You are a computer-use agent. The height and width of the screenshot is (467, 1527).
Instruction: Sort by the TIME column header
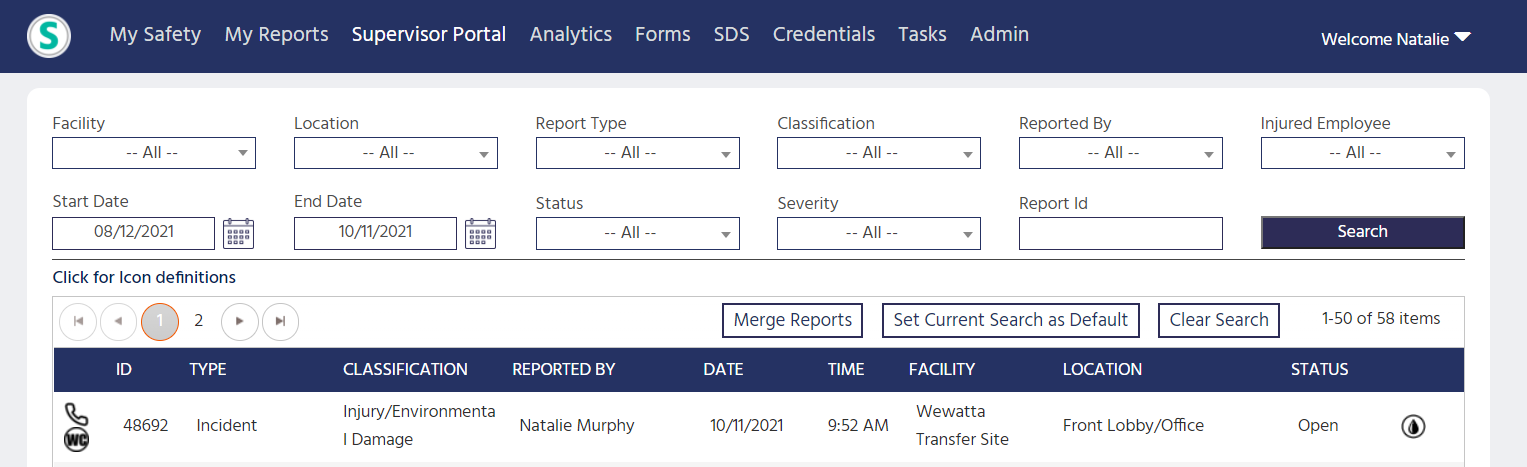[846, 369]
